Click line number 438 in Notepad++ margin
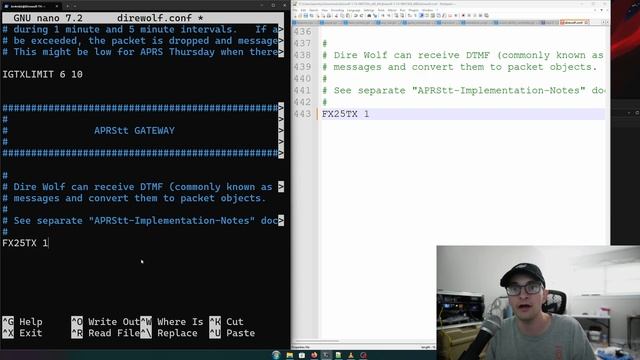Screen dimensions: 640x360 click(x=302, y=55)
